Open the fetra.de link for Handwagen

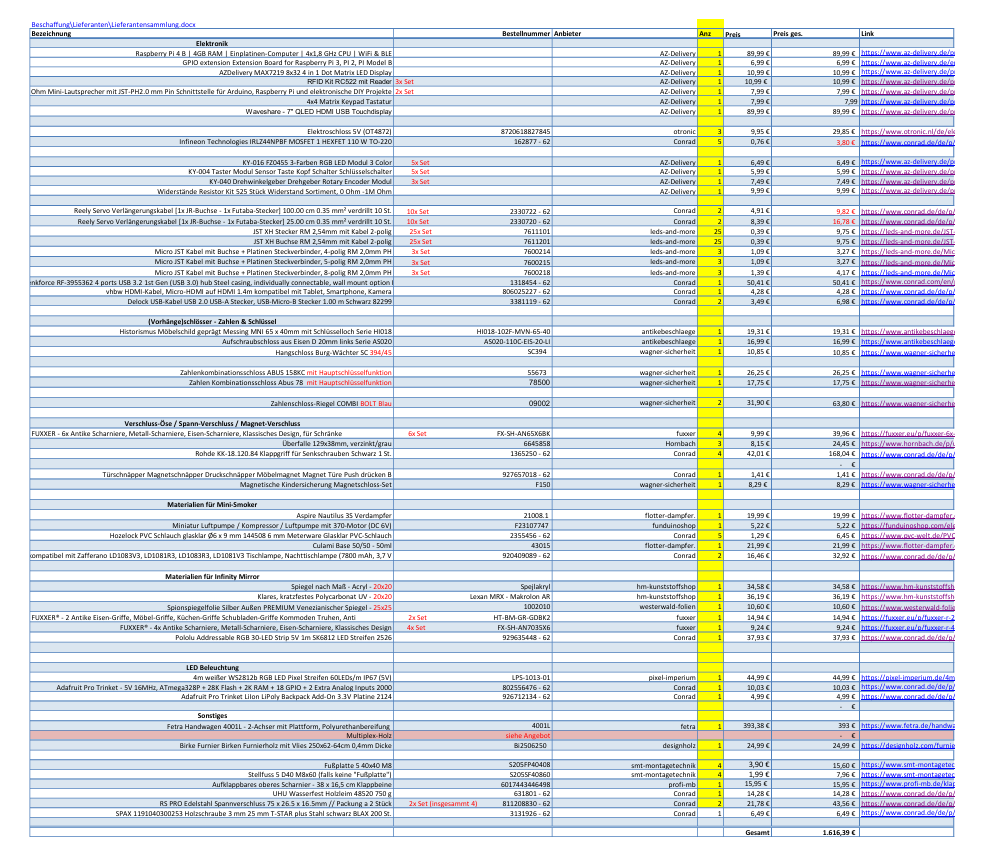pos(907,725)
